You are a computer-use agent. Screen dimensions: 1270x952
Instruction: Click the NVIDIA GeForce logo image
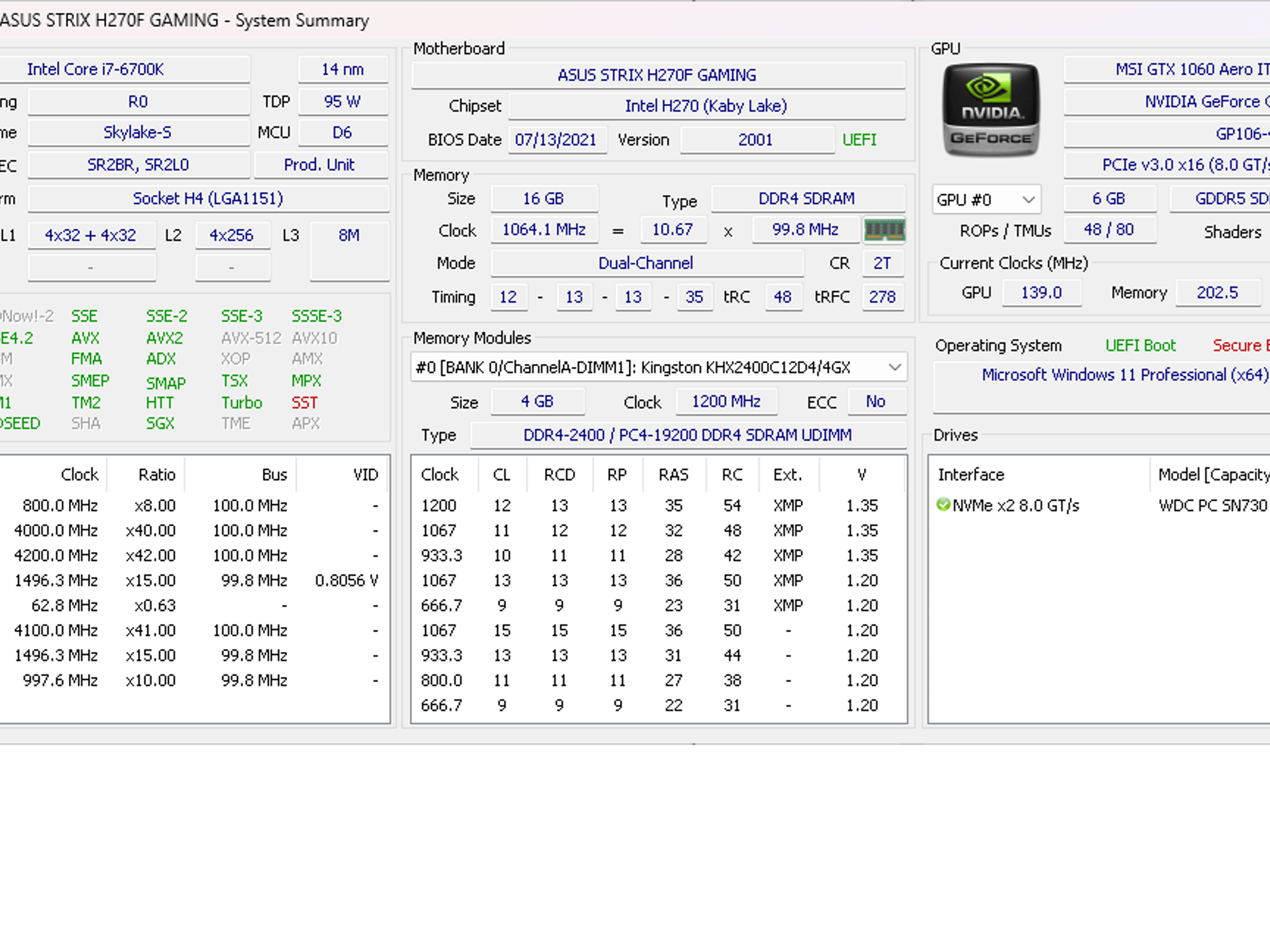click(x=991, y=110)
